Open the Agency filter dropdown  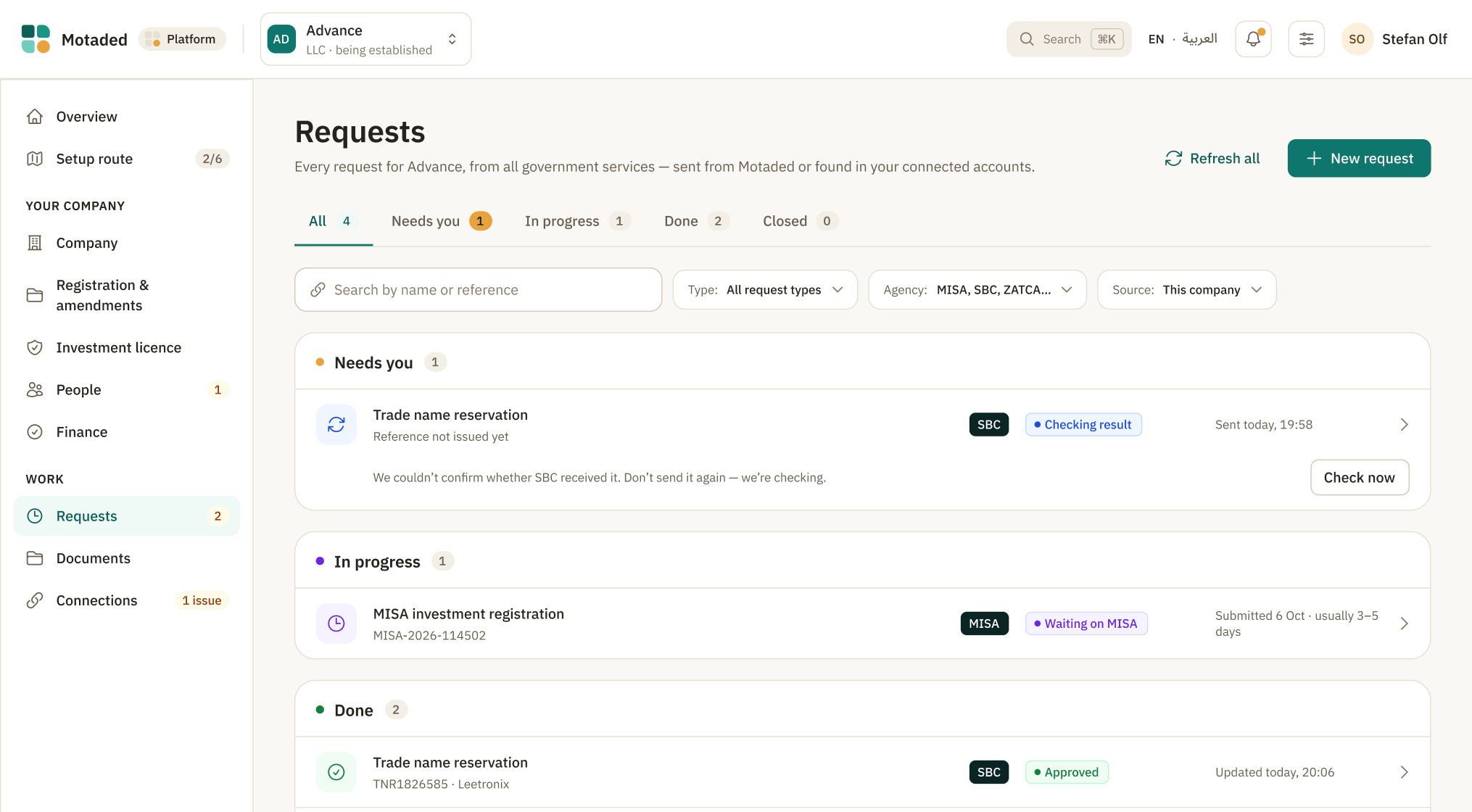point(977,290)
